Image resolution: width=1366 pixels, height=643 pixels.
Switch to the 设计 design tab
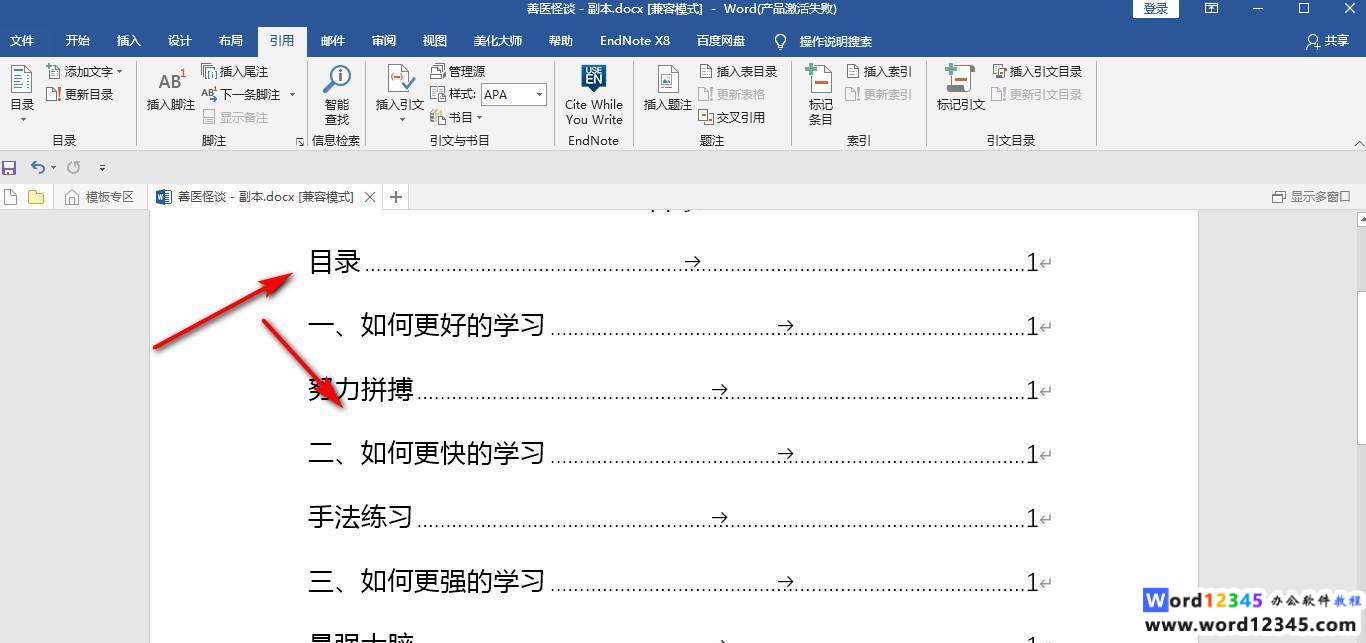pos(179,41)
